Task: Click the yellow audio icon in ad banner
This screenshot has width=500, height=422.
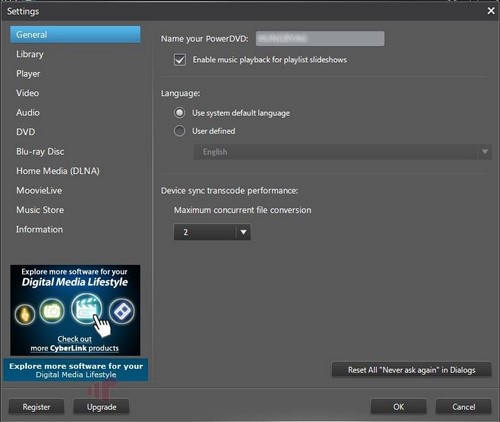Action: coord(25,314)
